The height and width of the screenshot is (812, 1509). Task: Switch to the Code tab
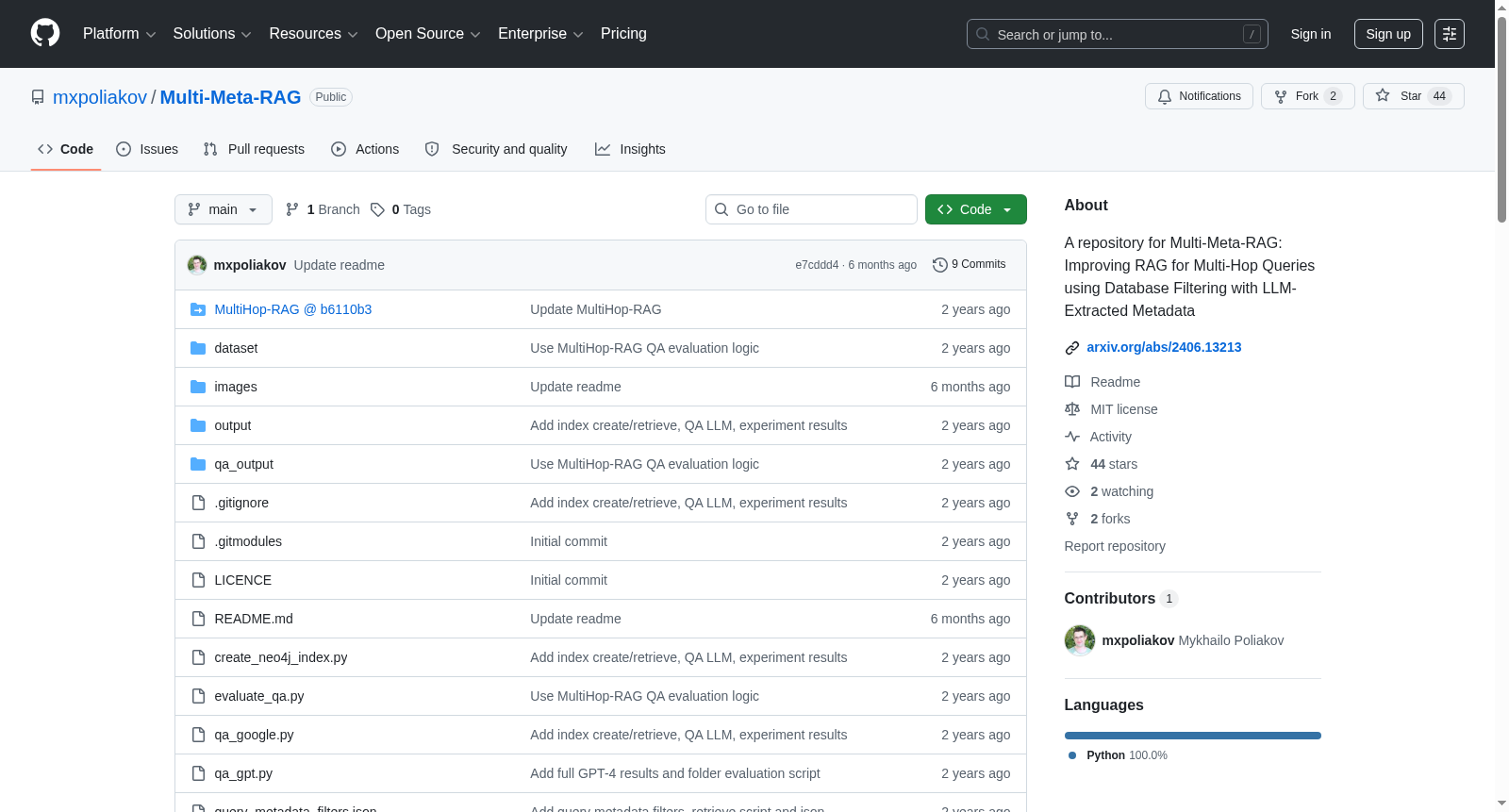pyautogui.click(x=66, y=149)
